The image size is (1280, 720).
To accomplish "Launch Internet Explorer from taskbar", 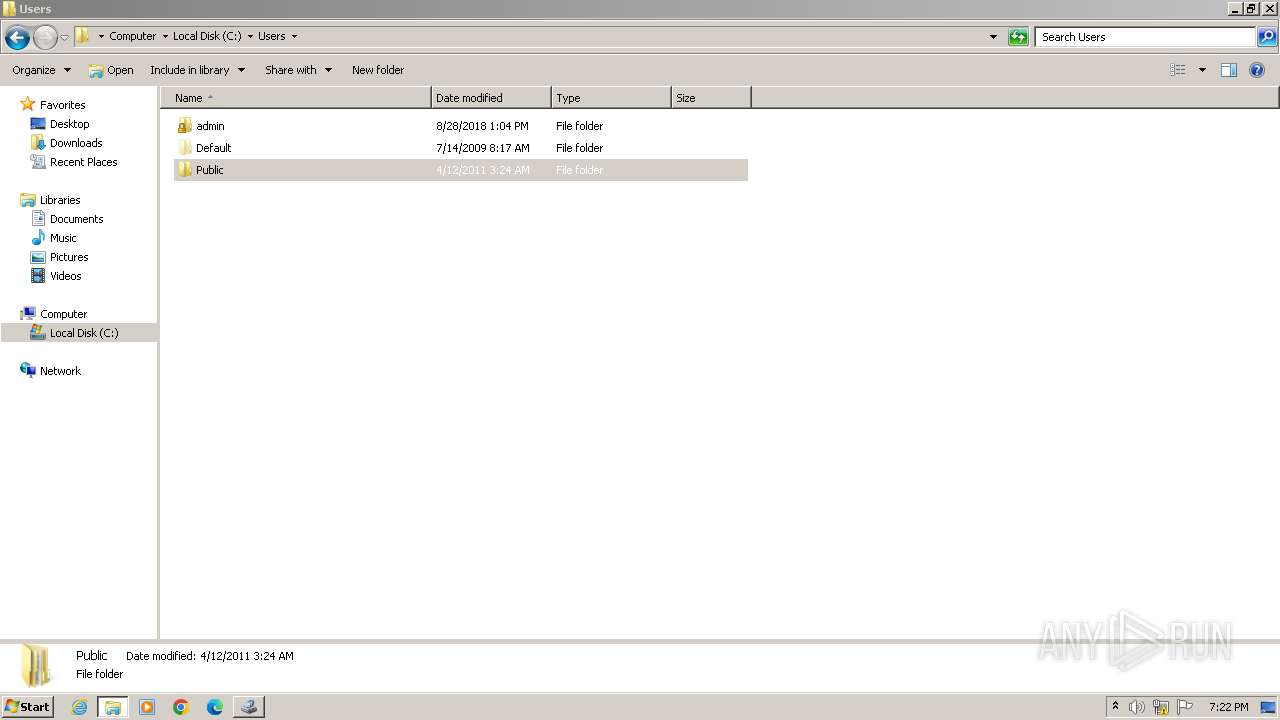I will pos(79,707).
